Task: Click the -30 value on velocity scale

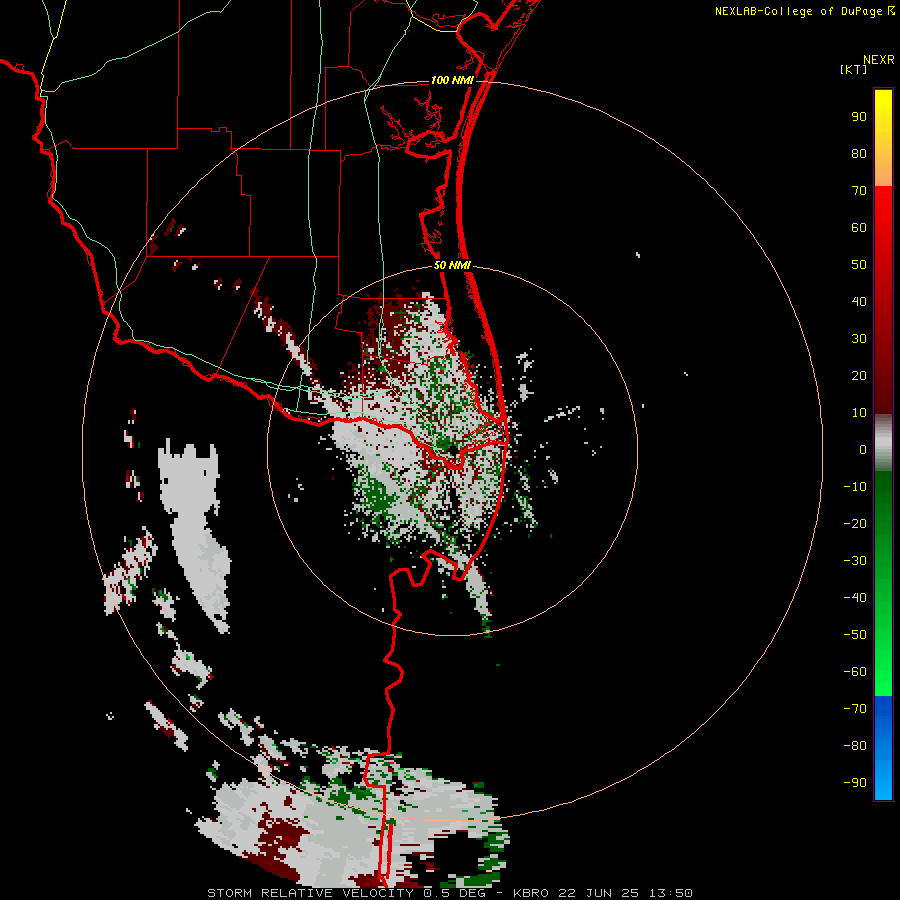Action: (855, 561)
